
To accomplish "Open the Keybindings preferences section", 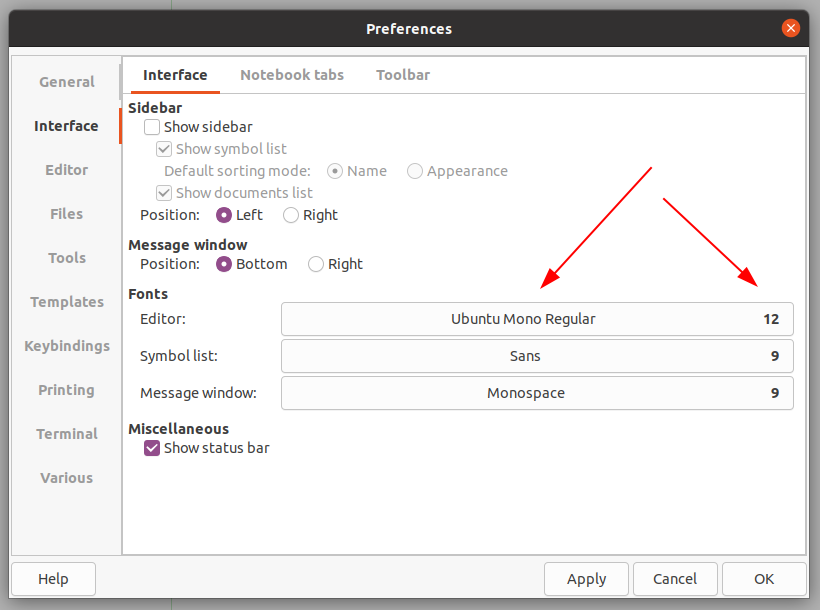I will tap(66, 346).
